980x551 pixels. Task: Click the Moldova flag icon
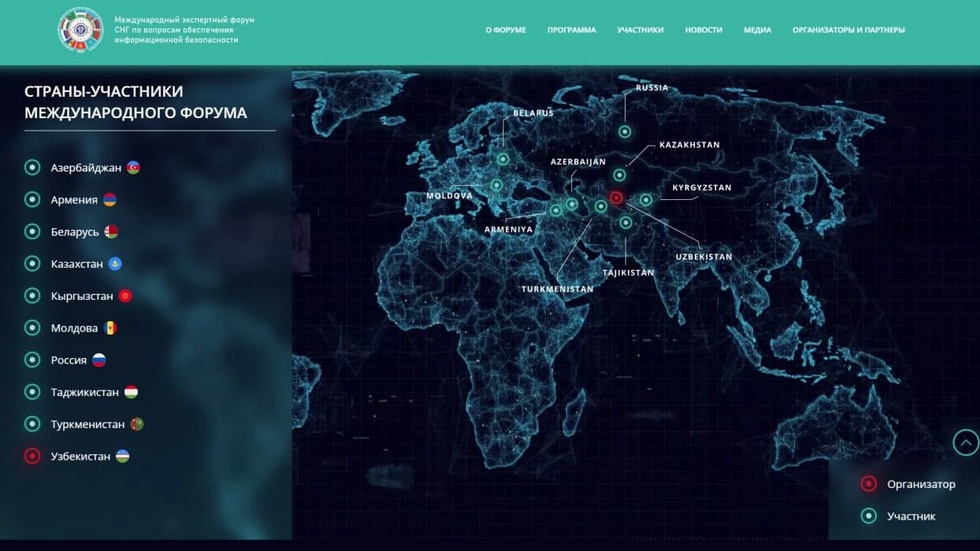(x=110, y=328)
